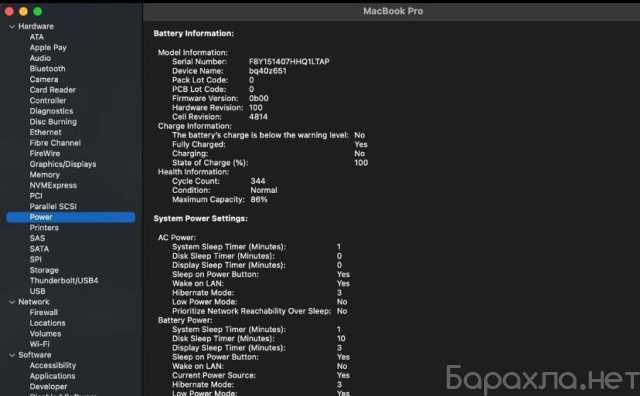Open Printers information
Image resolution: width=640 pixels, height=396 pixels.
click(44, 228)
